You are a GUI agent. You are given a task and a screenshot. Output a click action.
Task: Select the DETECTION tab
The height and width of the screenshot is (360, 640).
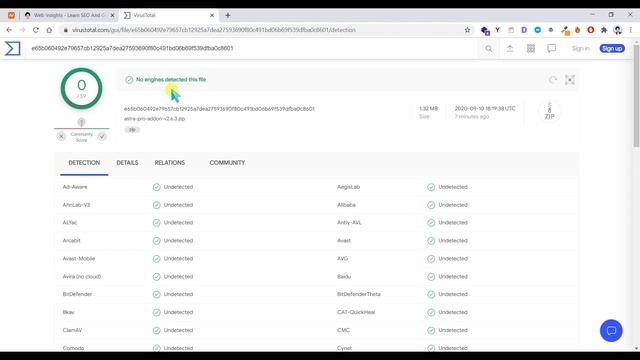pos(84,162)
